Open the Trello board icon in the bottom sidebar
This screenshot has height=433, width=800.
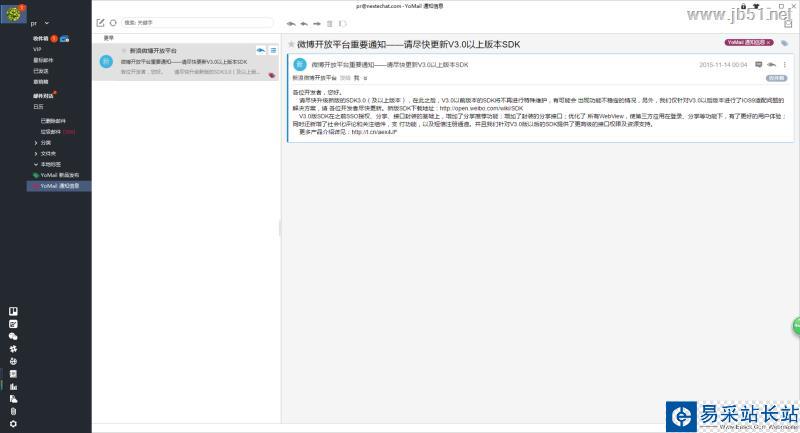(13, 311)
